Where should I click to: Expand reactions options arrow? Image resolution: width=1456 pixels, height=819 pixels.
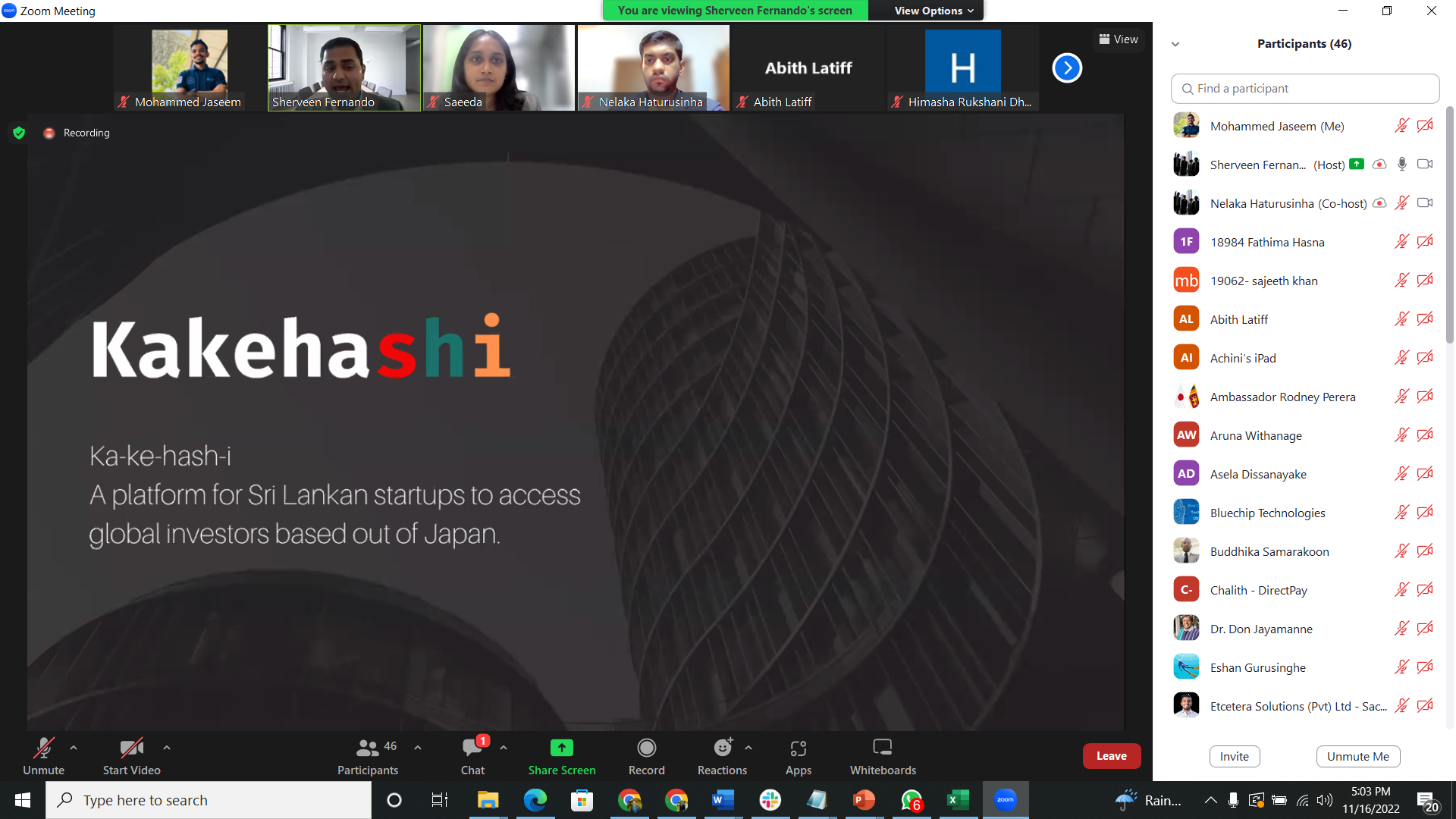pos(748,748)
